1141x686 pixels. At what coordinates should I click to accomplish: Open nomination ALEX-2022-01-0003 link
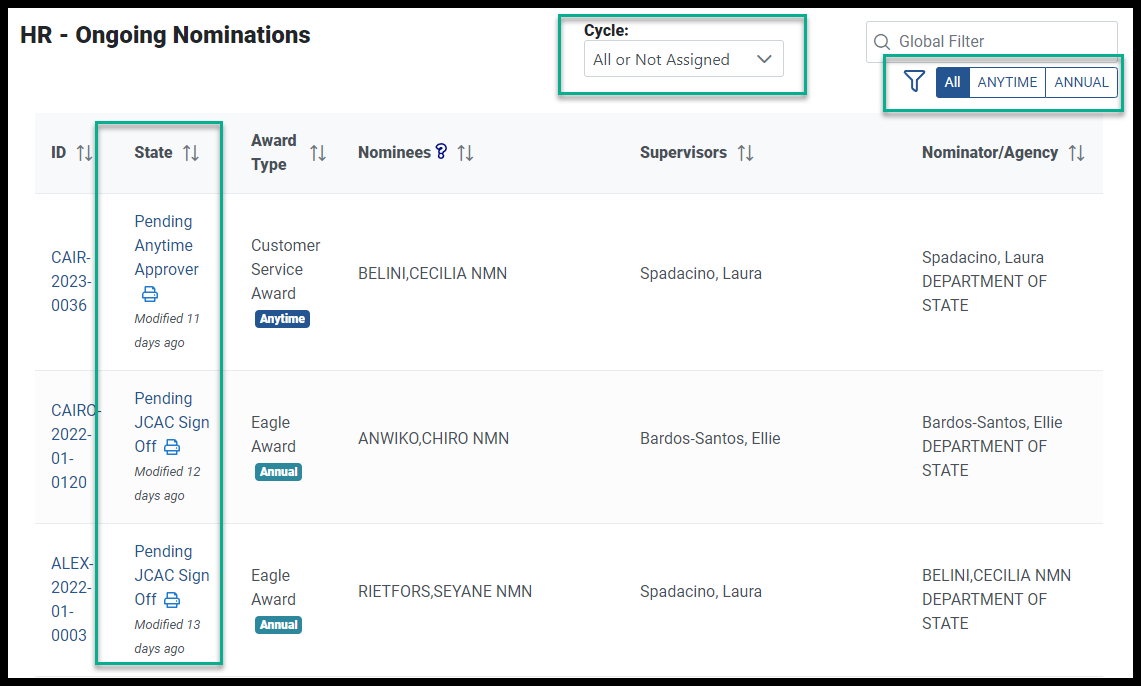pos(71,599)
